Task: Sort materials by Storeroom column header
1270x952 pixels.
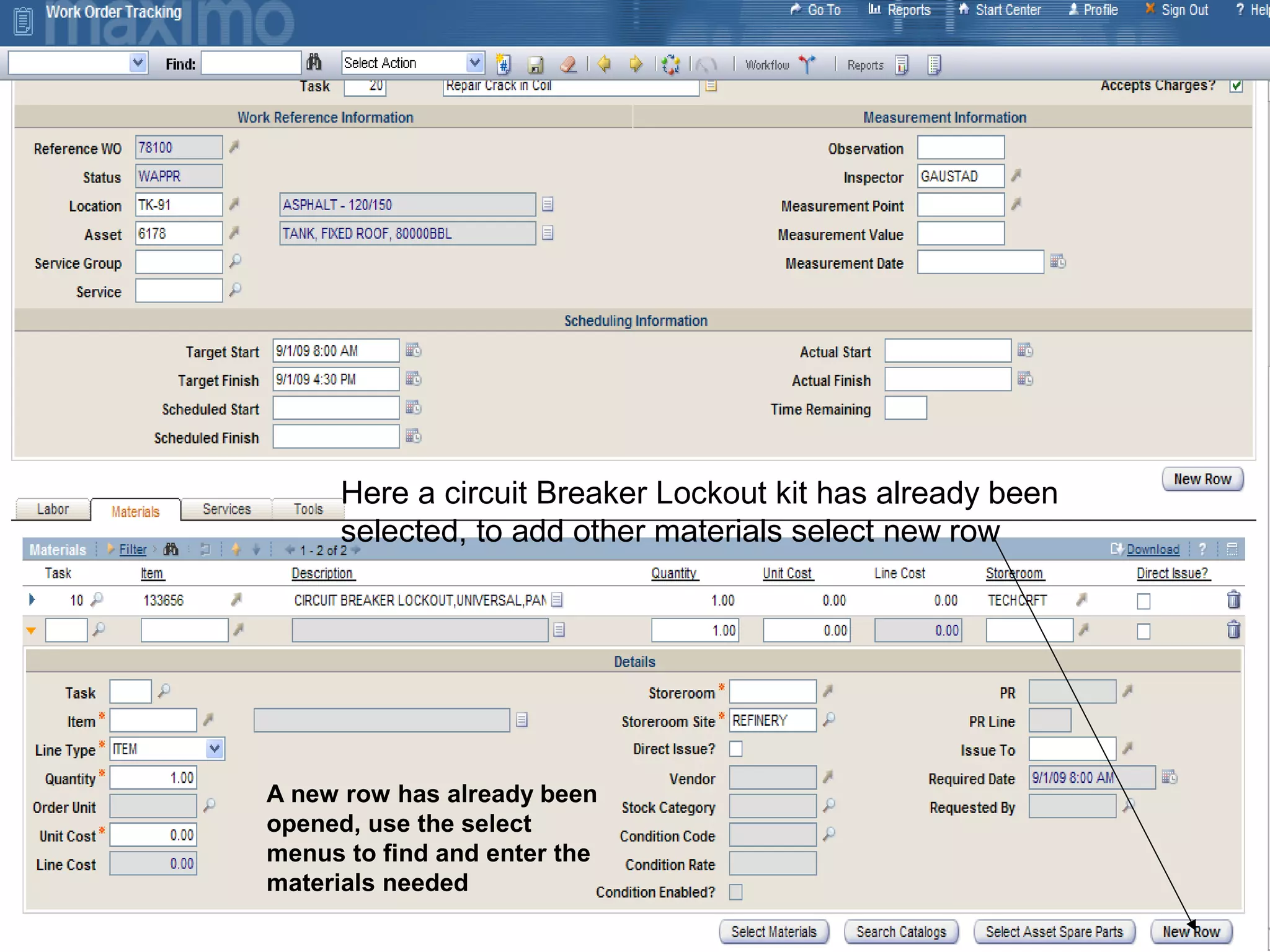Action: point(1015,573)
